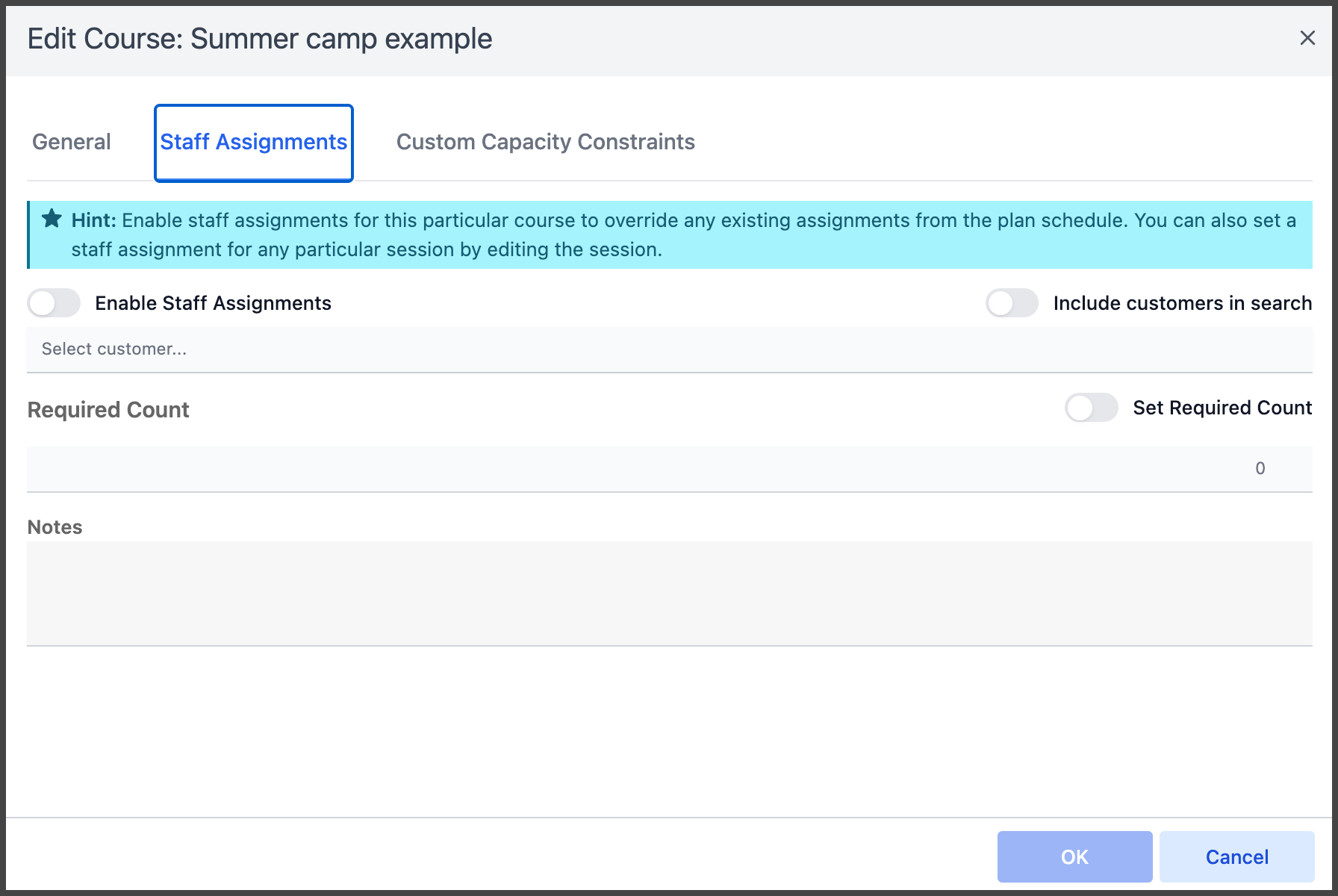Close the Edit Course dialog

pos(1307,38)
